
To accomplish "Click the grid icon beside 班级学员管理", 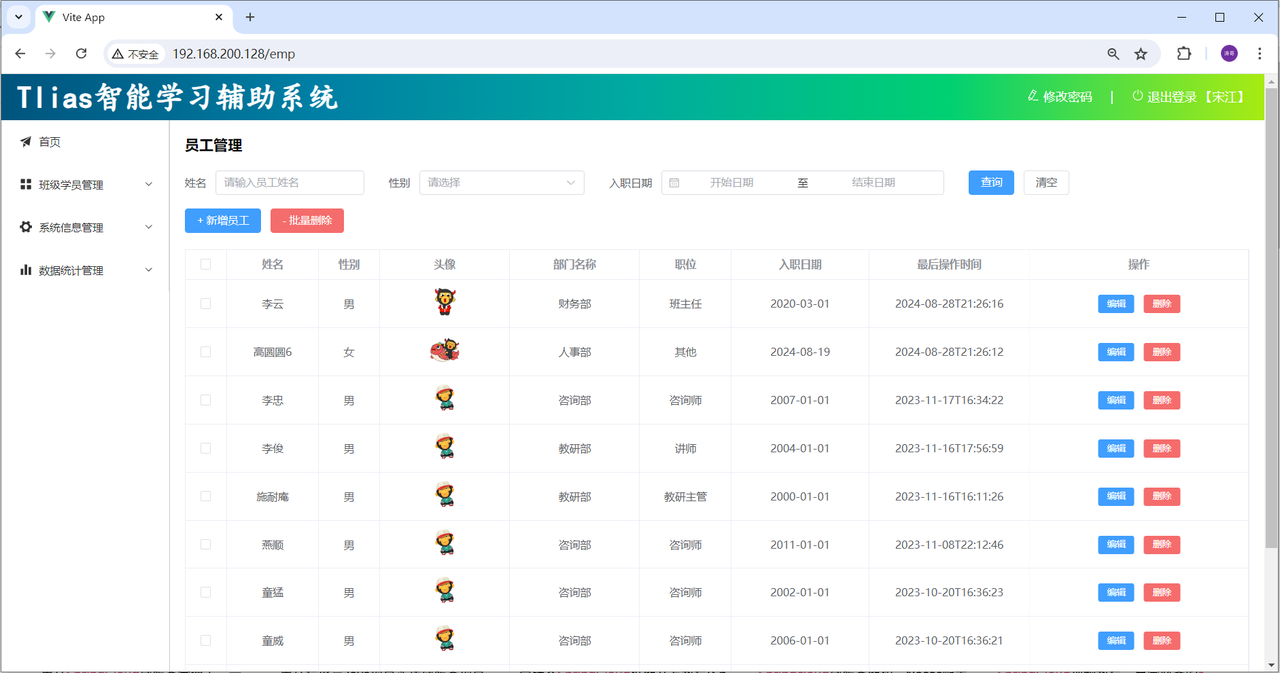I will [x=26, y=185].
